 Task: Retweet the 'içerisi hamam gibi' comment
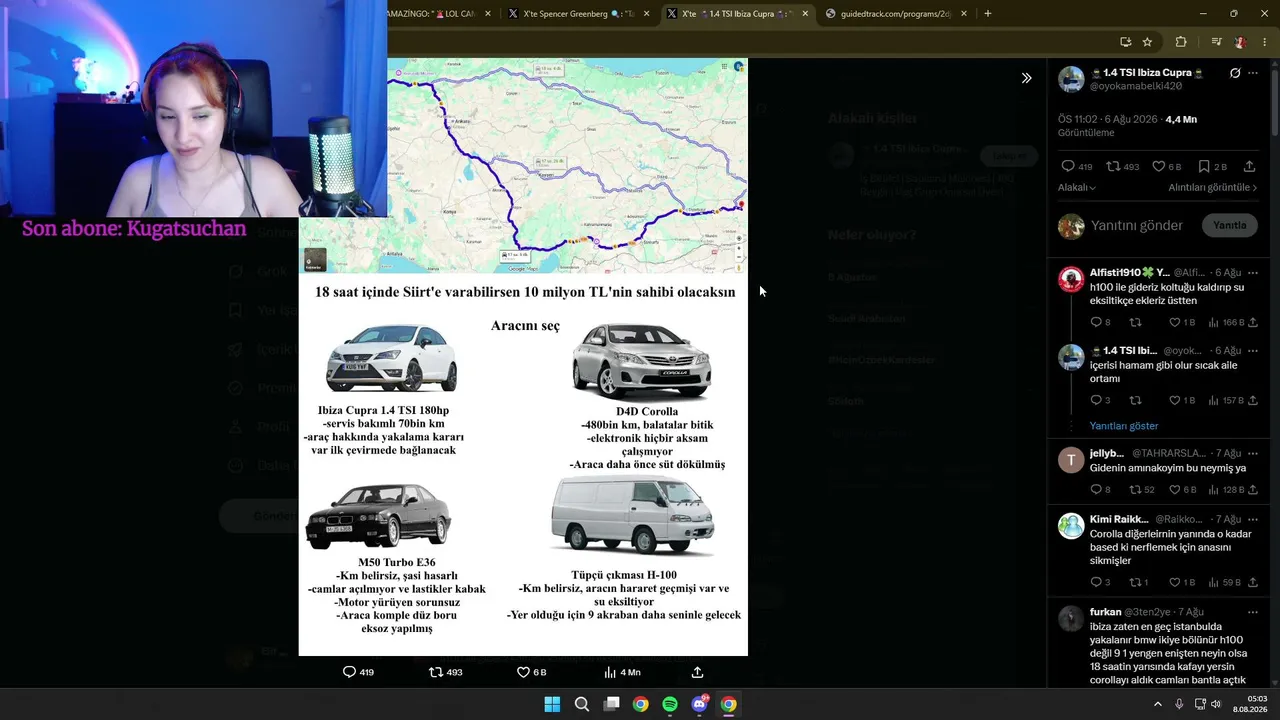(1135, 400)
